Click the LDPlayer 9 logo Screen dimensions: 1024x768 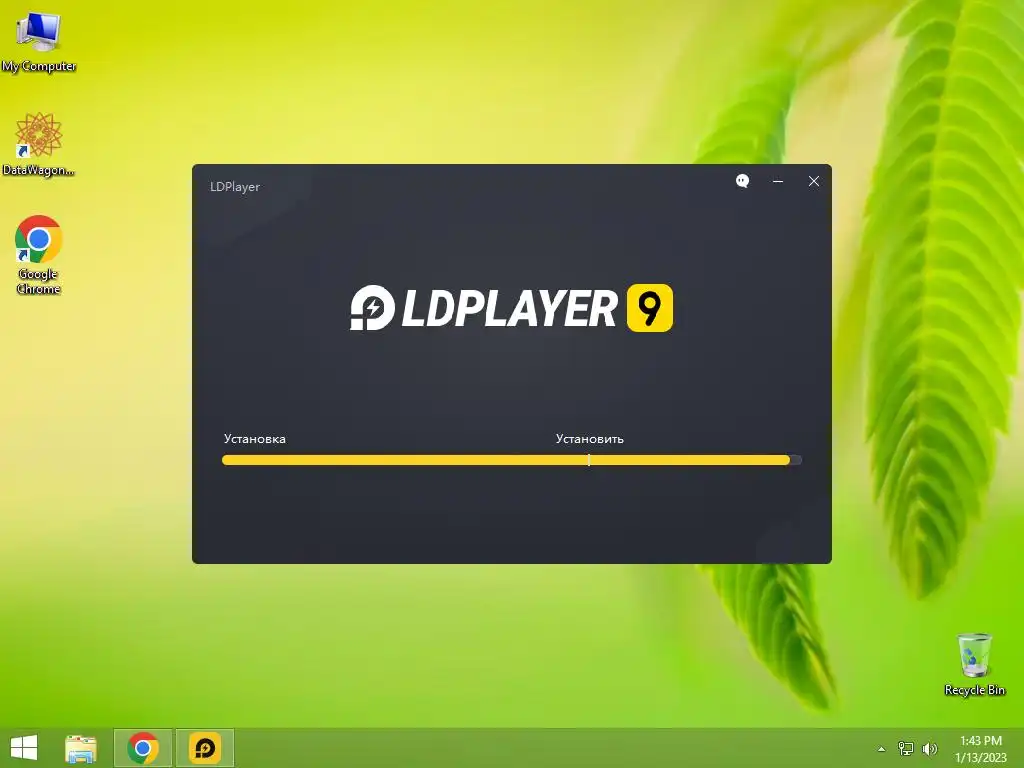point(511,308)
